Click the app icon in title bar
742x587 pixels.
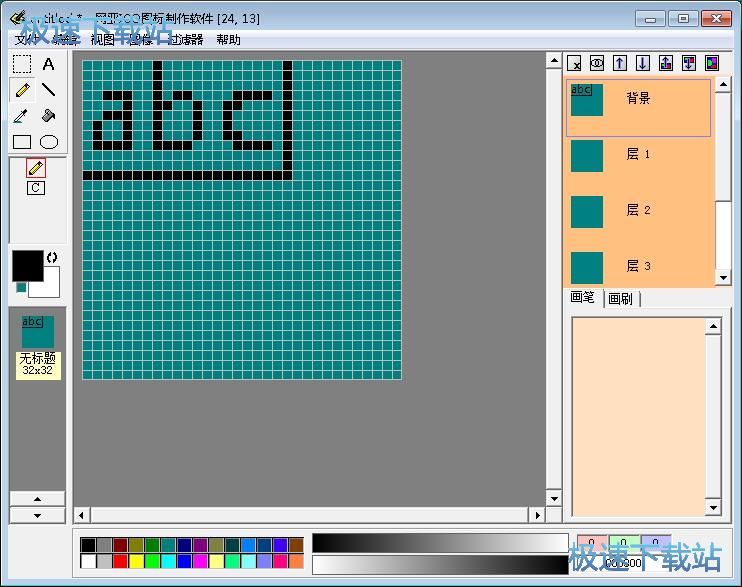(x=18, y=18)
